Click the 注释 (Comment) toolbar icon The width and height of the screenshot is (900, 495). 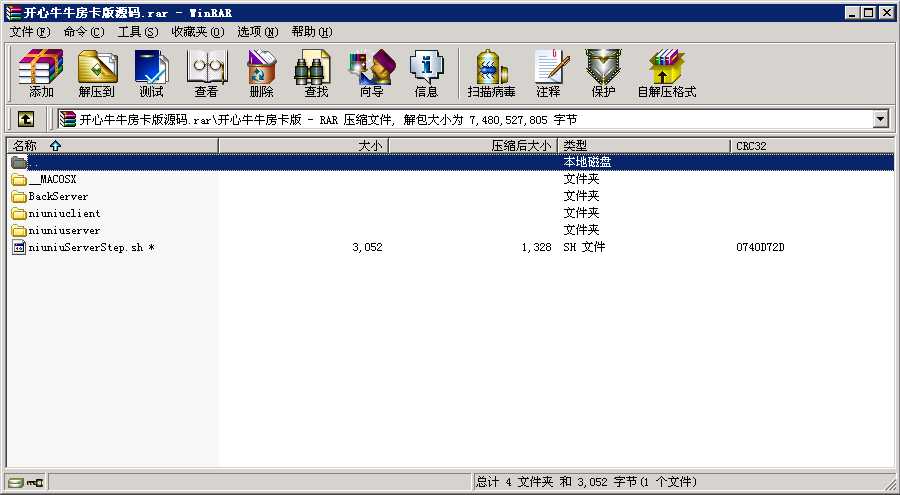tap(549, 73)
